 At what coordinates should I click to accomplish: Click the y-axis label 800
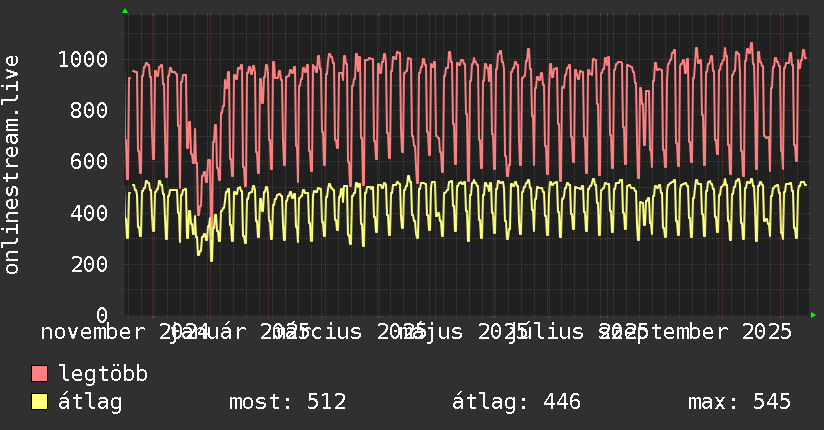pos(89,110)
